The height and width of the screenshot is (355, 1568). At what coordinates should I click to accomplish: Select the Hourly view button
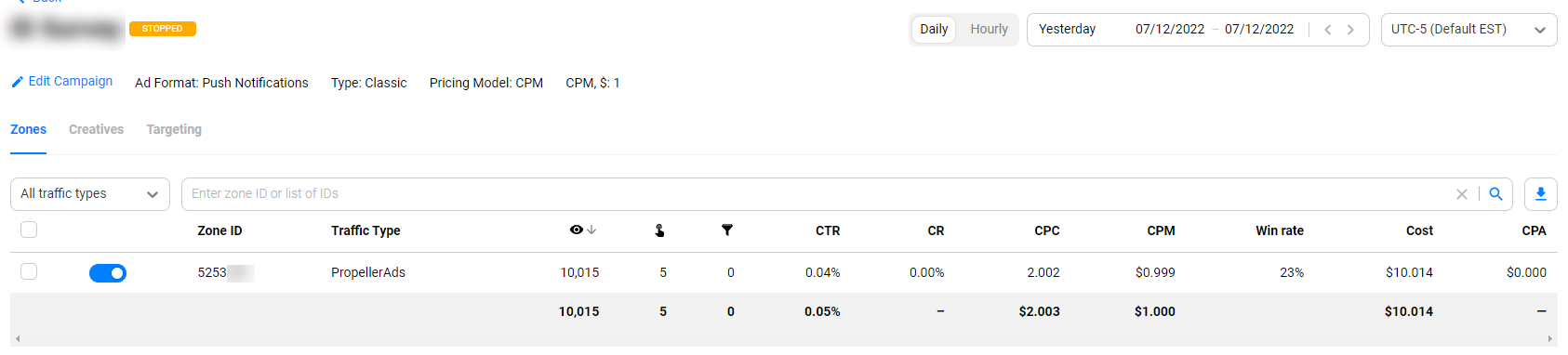pos(989,29)
